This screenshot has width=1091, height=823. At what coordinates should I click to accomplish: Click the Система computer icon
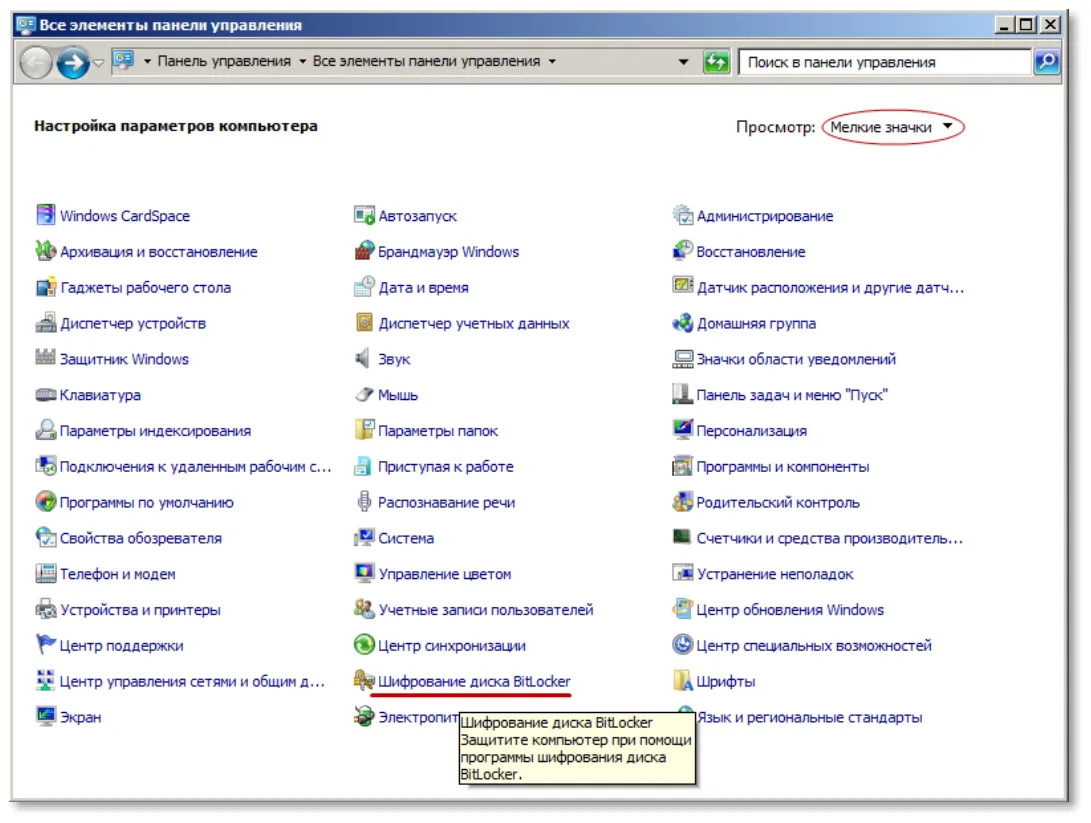pos(364,537)
